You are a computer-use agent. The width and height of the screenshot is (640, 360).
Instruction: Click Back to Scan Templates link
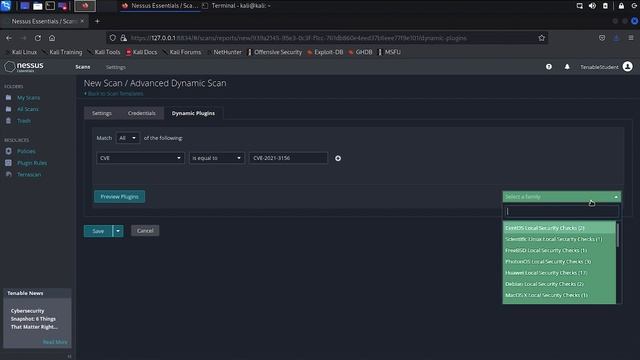(x=114, y=93)
